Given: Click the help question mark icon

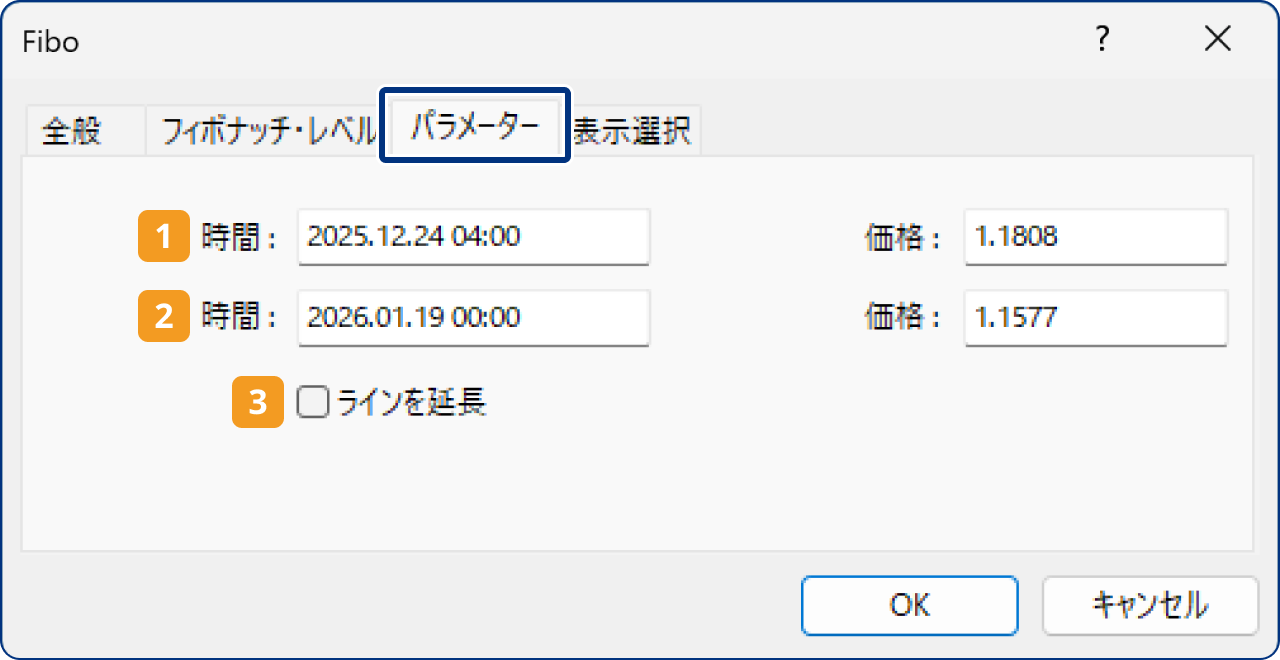Looking at the screenshot, I should 1102,40.
